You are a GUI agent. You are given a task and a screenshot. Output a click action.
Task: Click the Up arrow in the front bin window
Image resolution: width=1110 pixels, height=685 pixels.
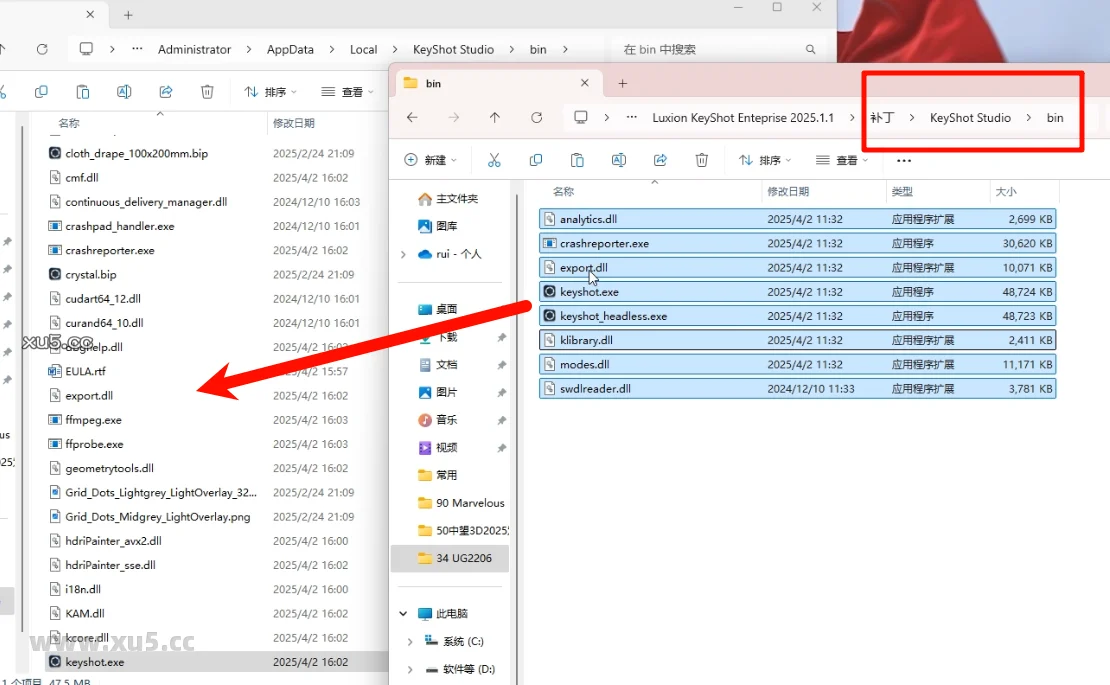click(495, 117)
